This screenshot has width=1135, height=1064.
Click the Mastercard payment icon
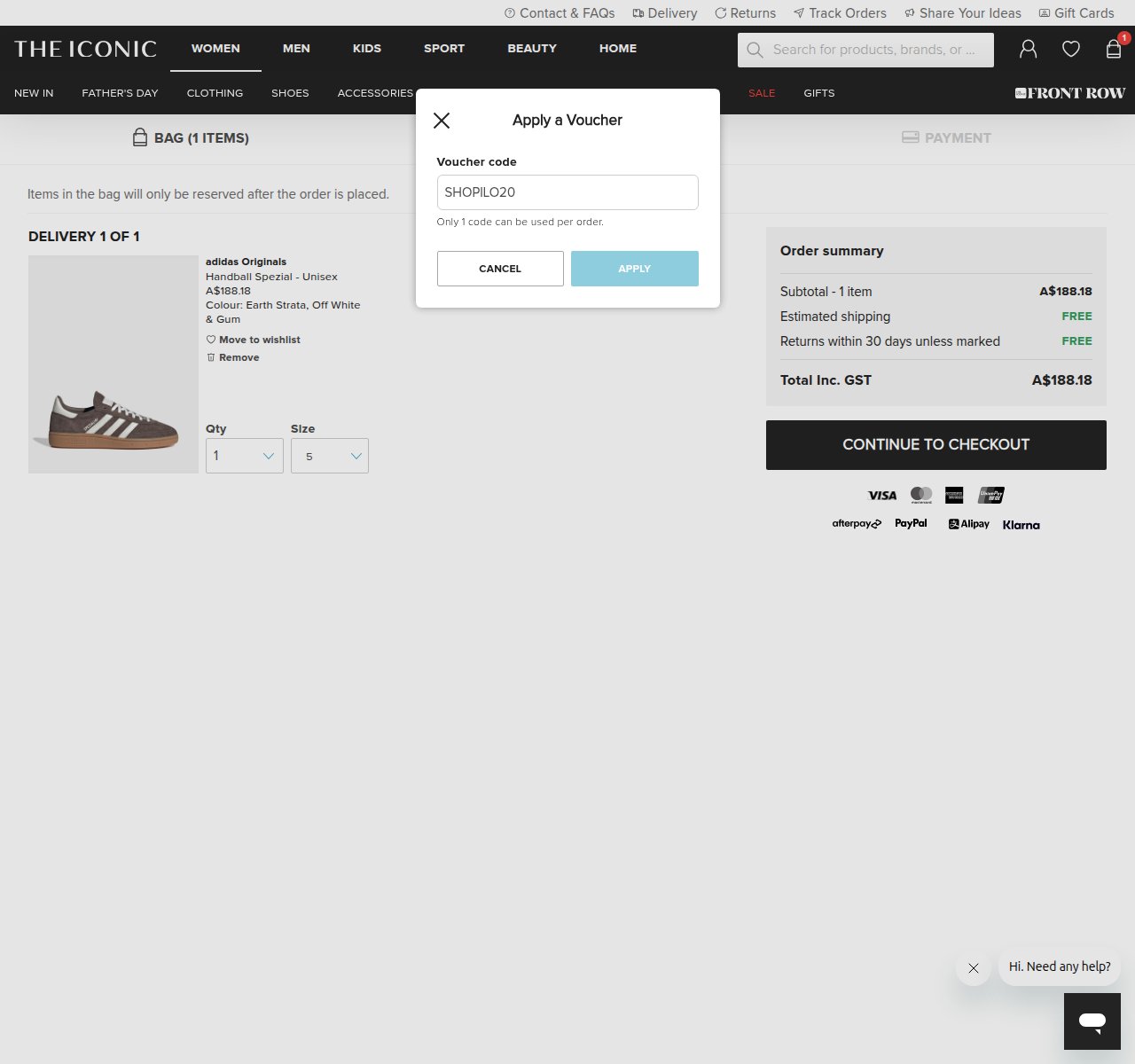tap(921, 495)
